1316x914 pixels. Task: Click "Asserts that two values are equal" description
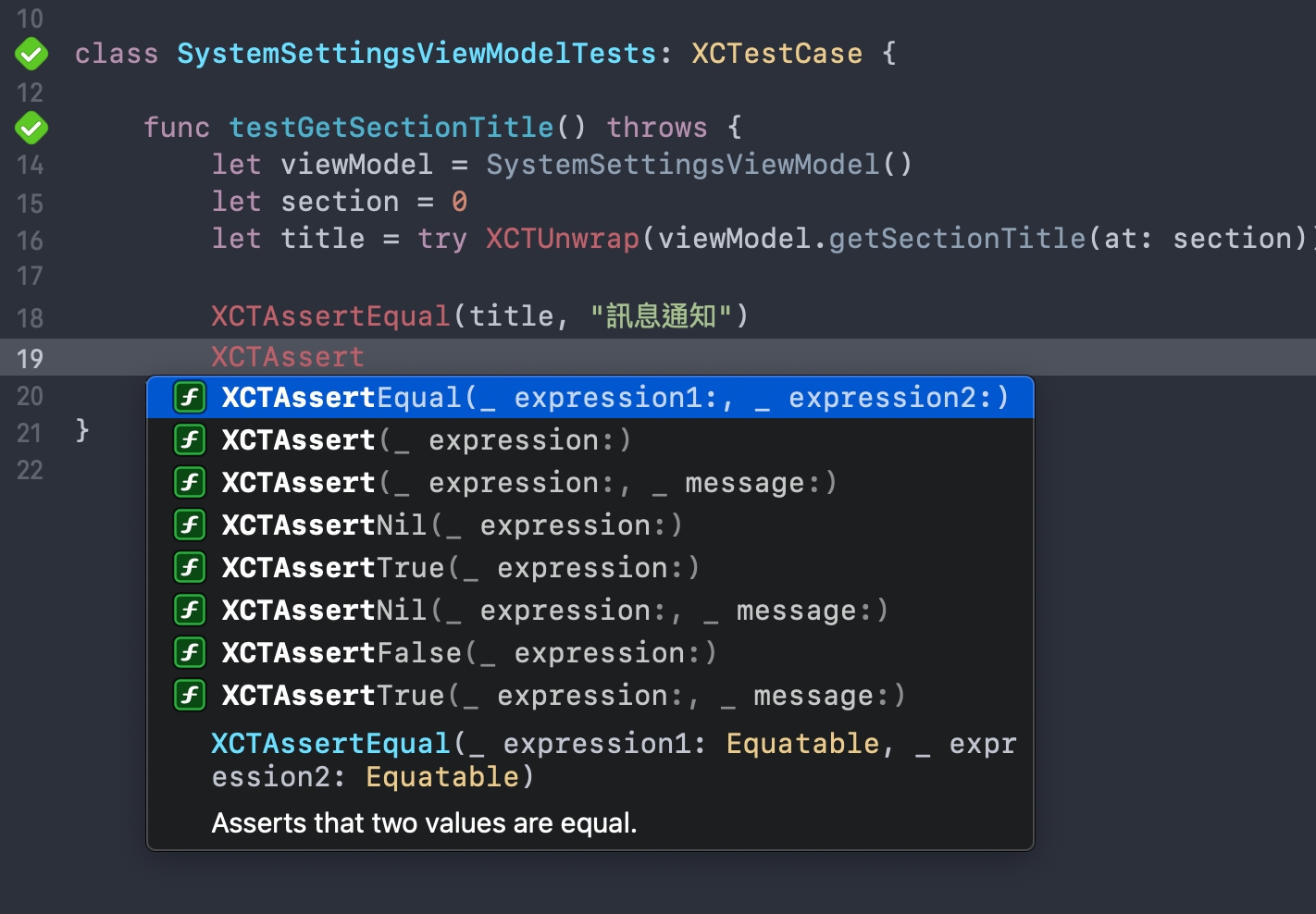point(424,823)
